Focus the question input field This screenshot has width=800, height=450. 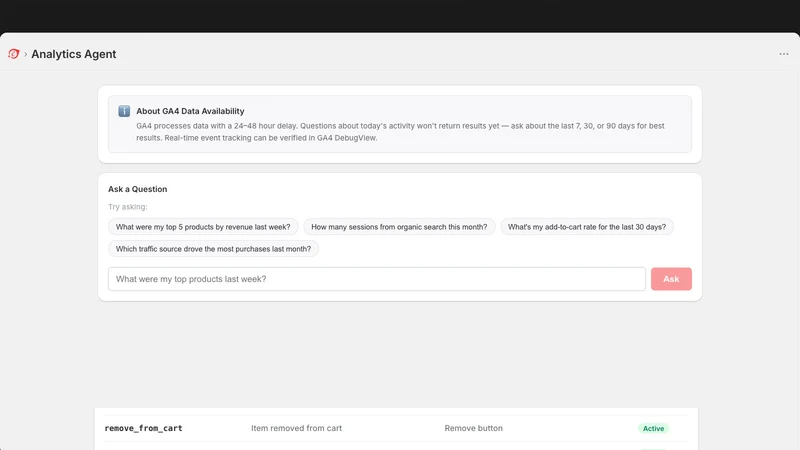click(377, 279)
